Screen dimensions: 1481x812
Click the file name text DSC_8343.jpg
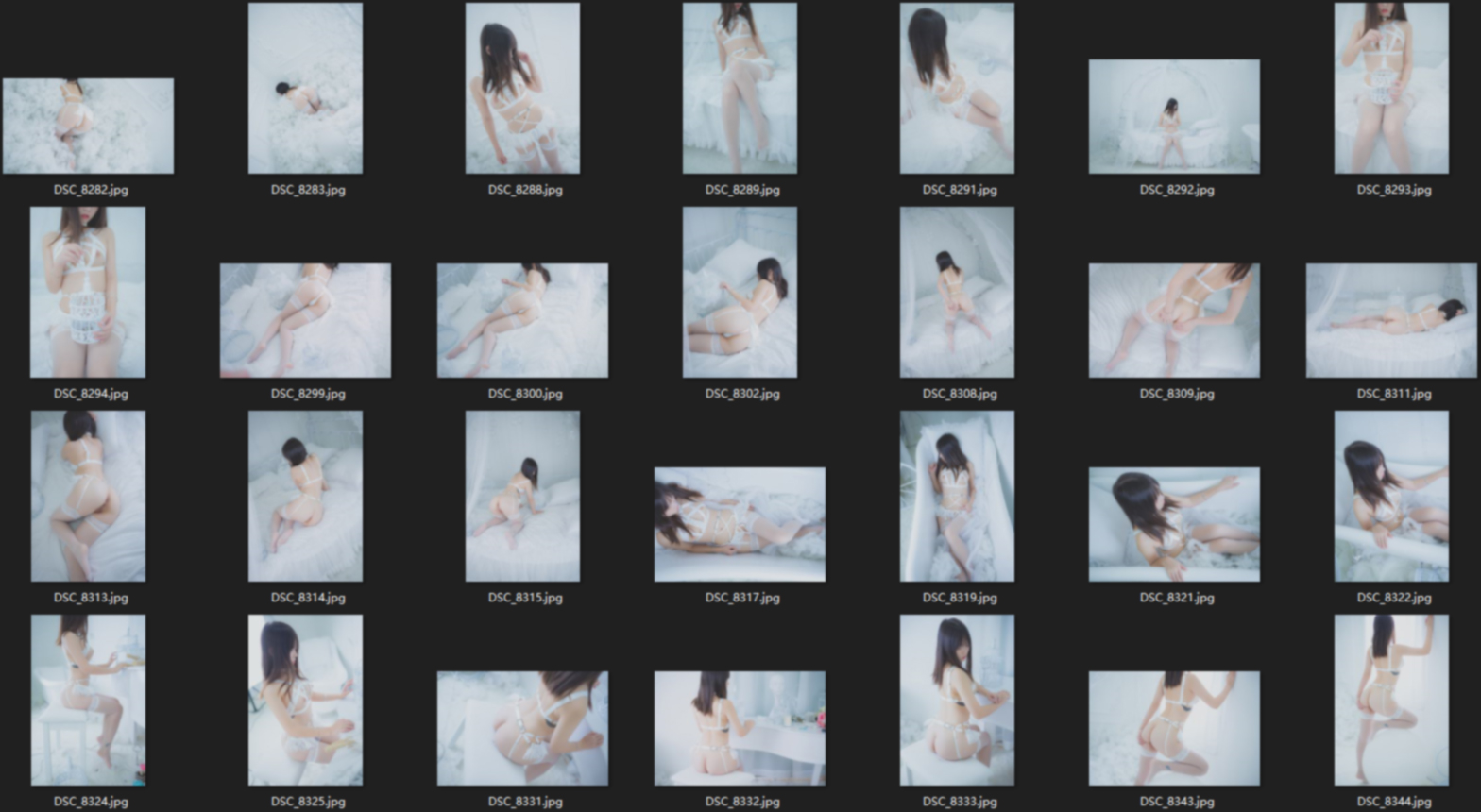pos(1177,802)
